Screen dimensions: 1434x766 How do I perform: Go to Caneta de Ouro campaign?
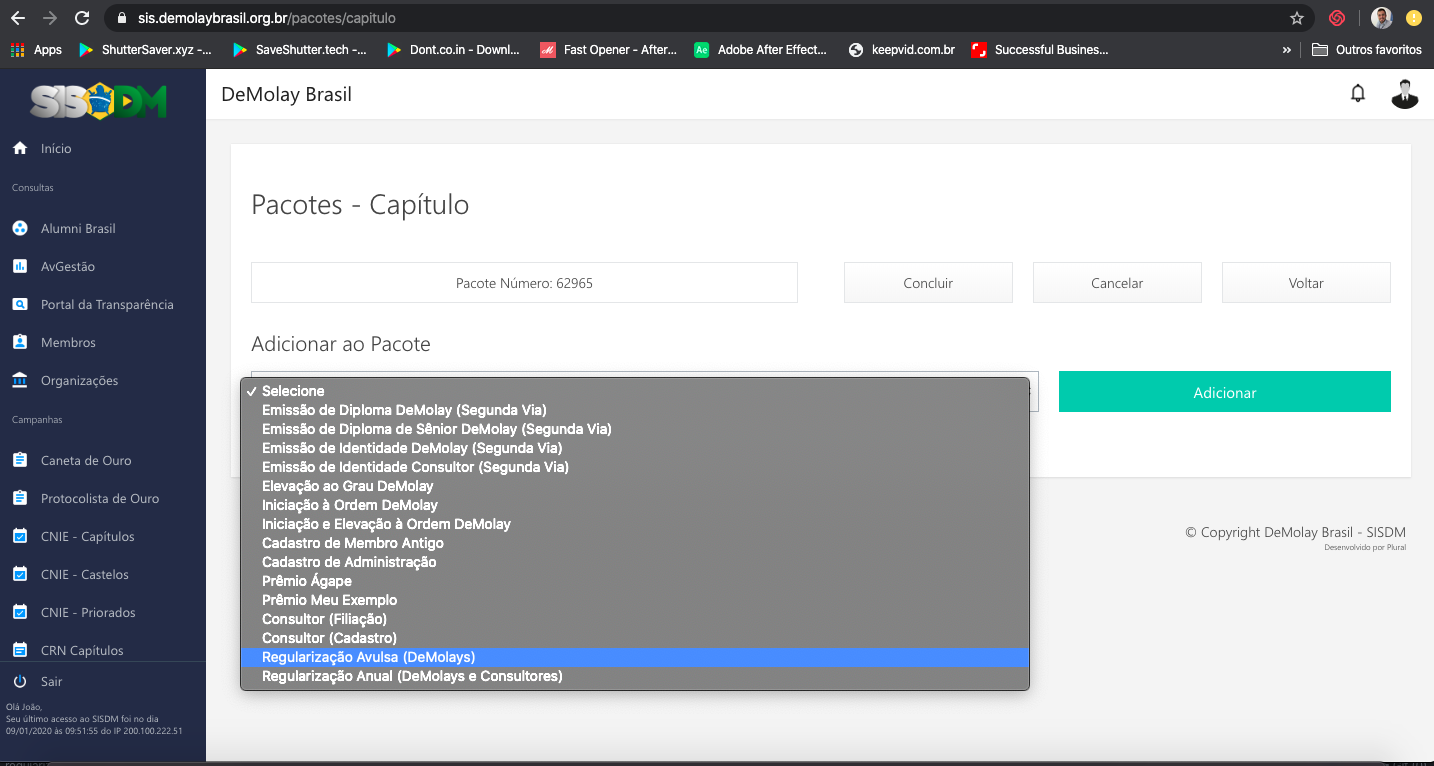click(x=86, y=460)
